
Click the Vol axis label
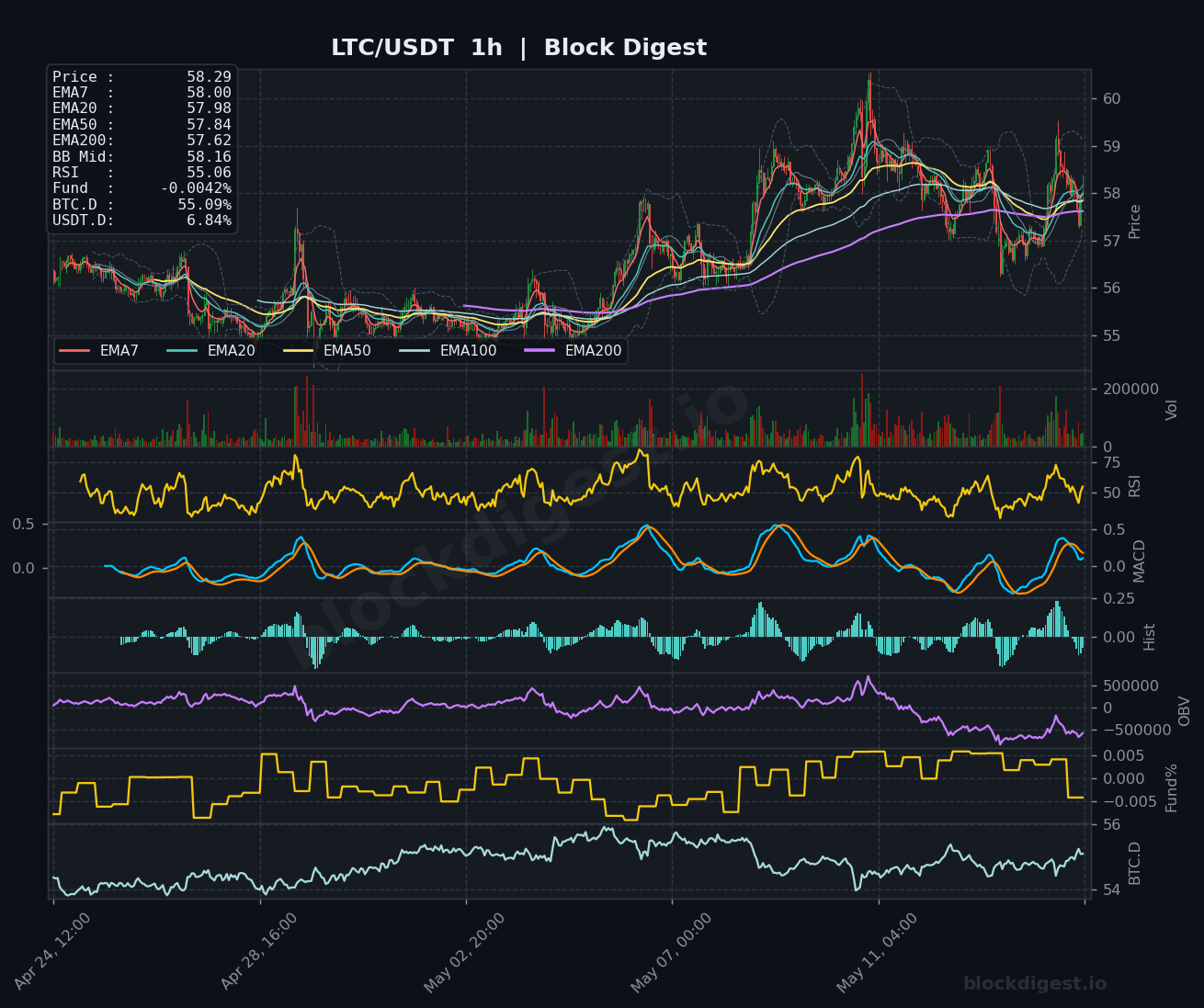tap(1172, 410)
